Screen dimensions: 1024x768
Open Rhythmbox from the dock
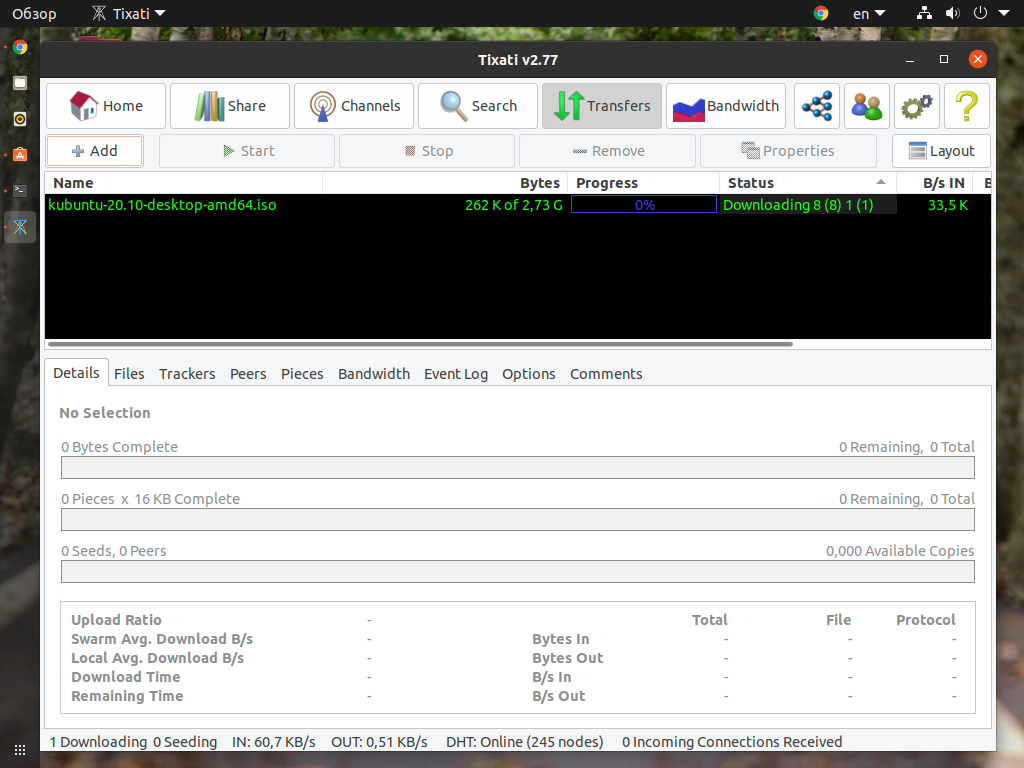[20, 119]
